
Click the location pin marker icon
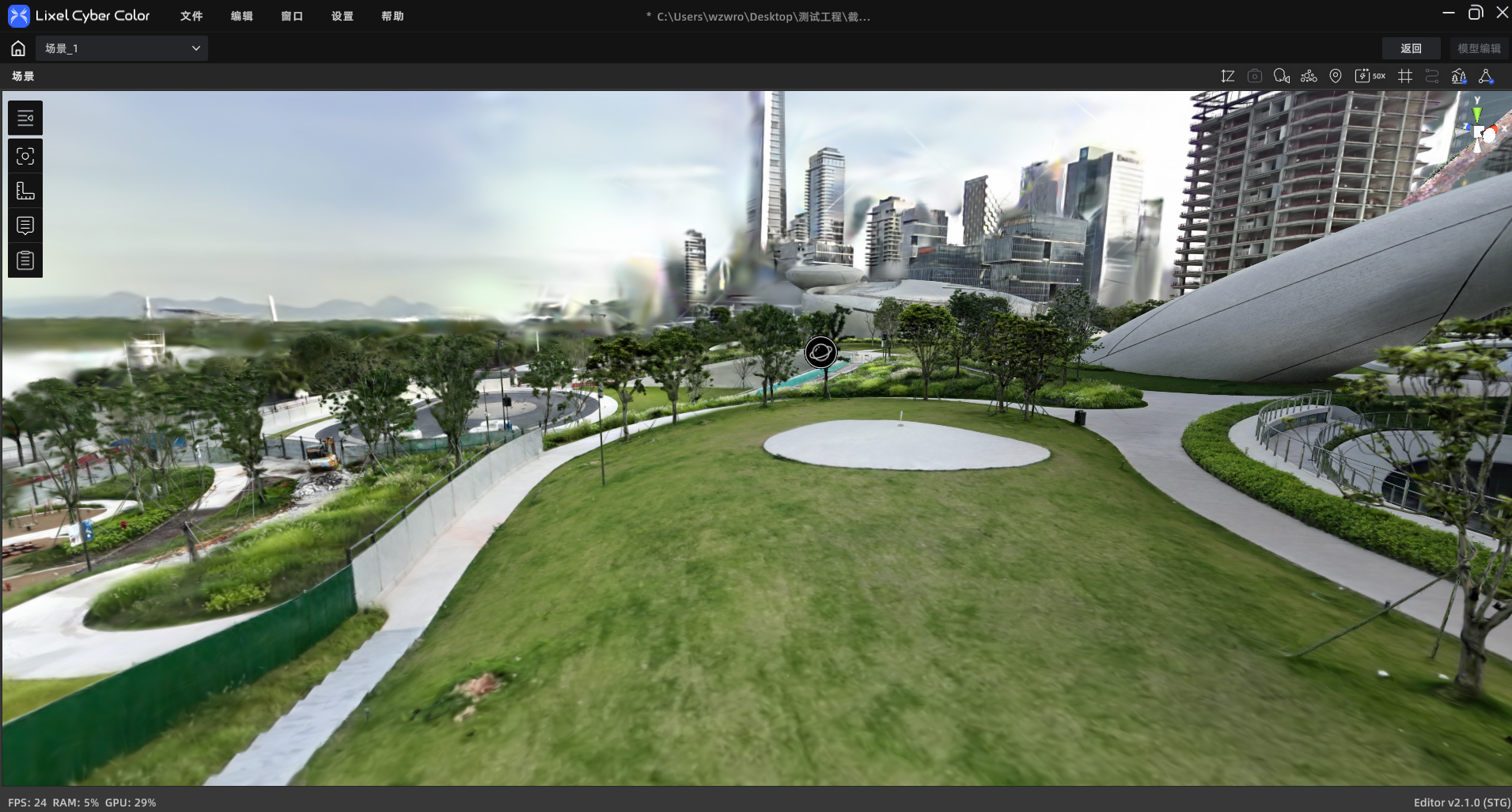click(x=1336, y=76)
